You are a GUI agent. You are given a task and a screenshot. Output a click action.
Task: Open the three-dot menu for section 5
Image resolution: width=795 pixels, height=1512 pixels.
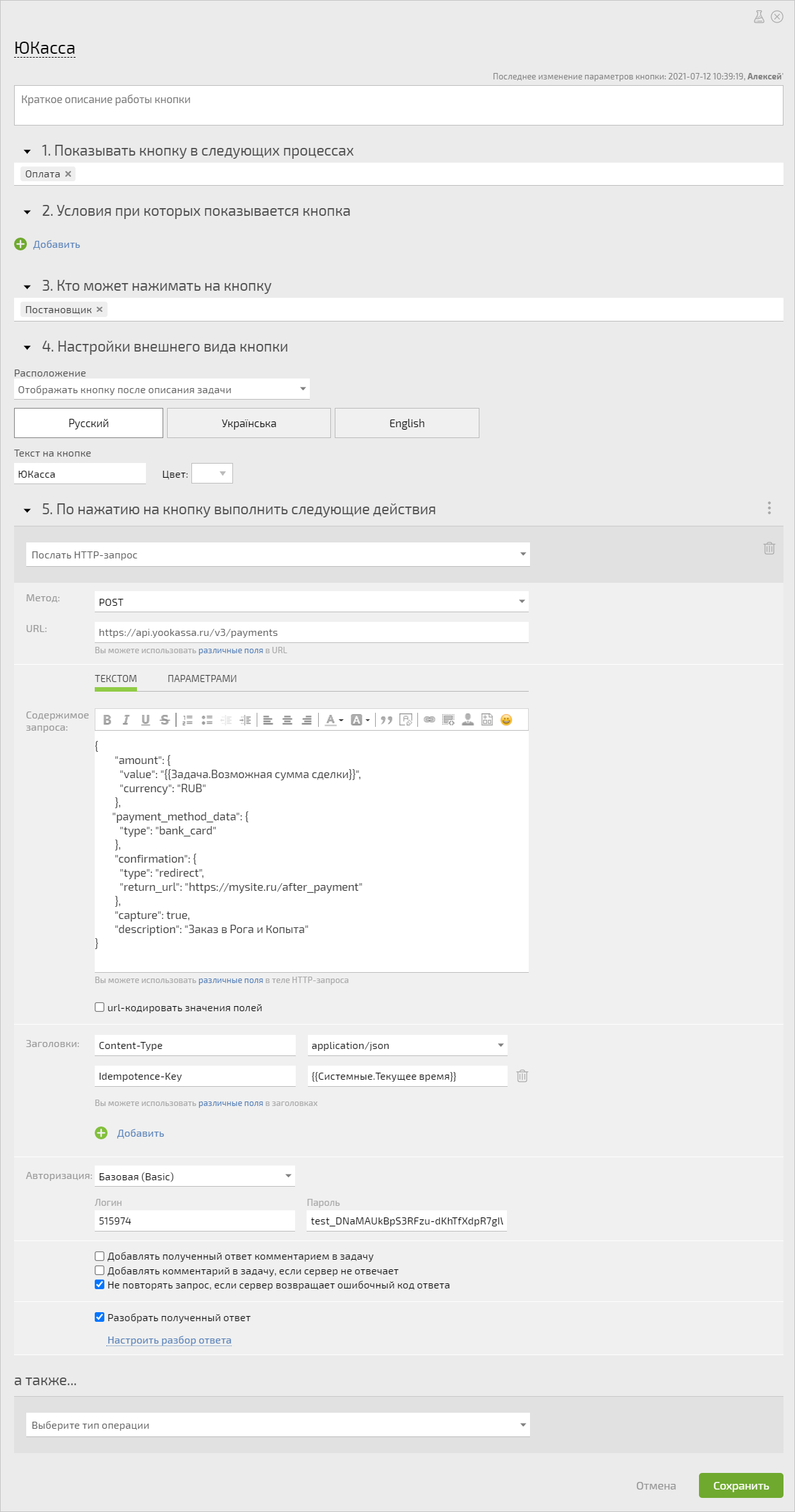pos(769,508)
